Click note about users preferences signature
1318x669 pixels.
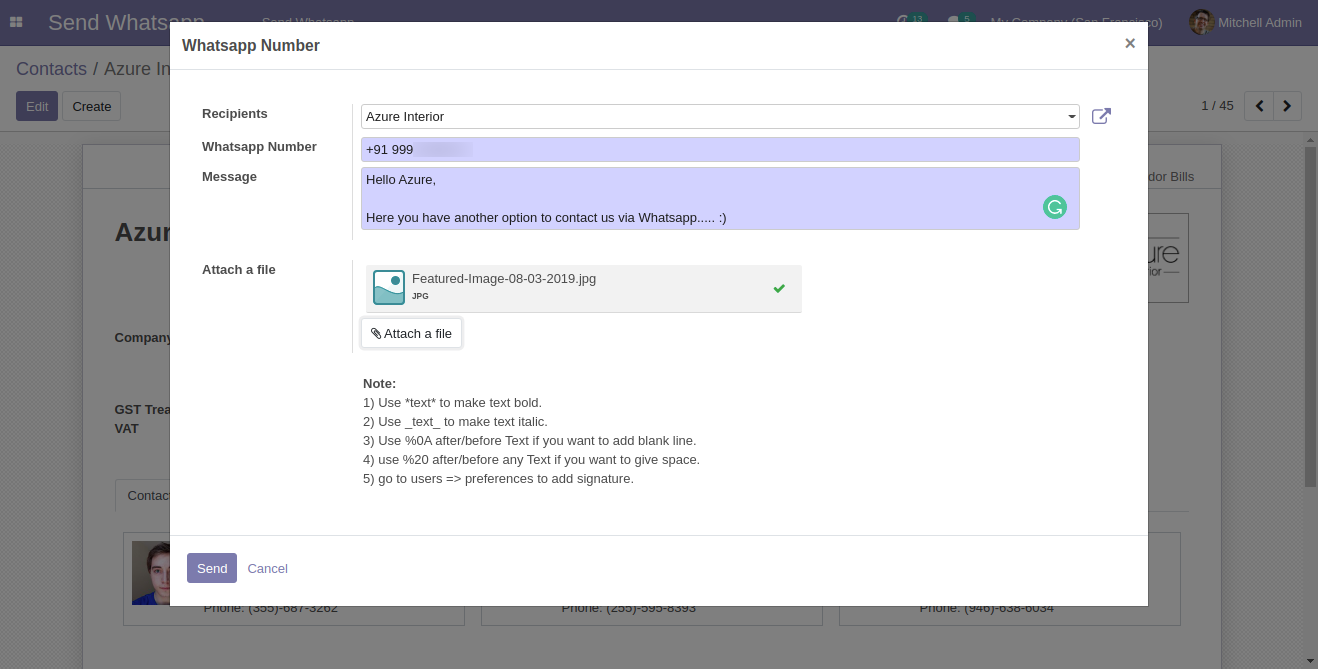click(x=498, y=478)
